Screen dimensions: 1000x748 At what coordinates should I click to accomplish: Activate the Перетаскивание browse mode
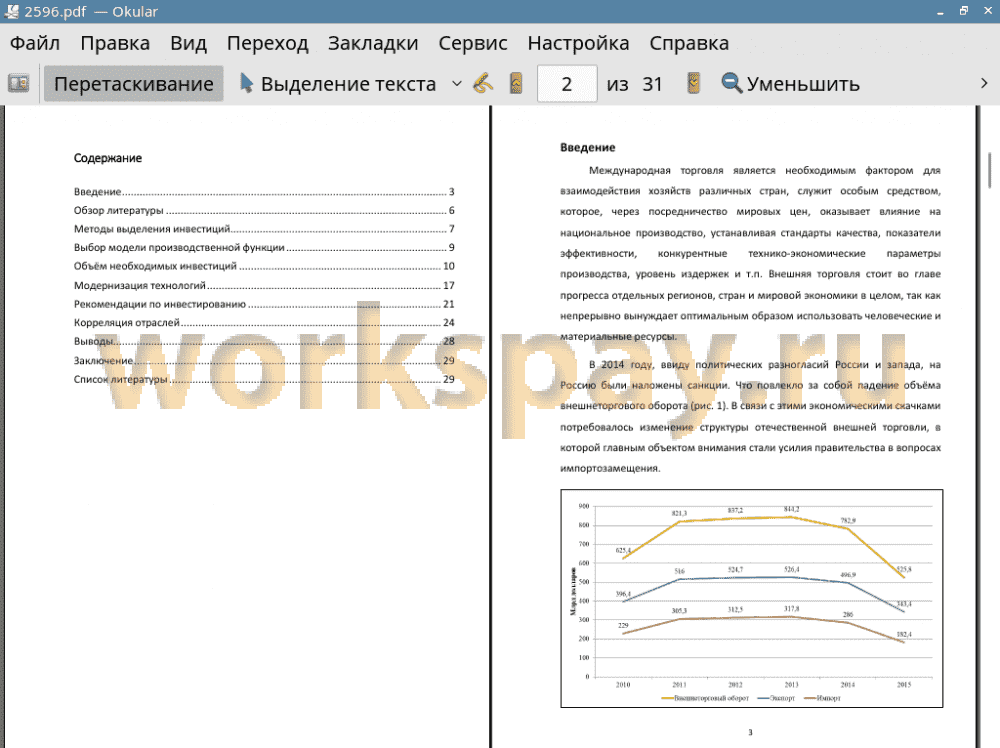click(x=133, y=84)
